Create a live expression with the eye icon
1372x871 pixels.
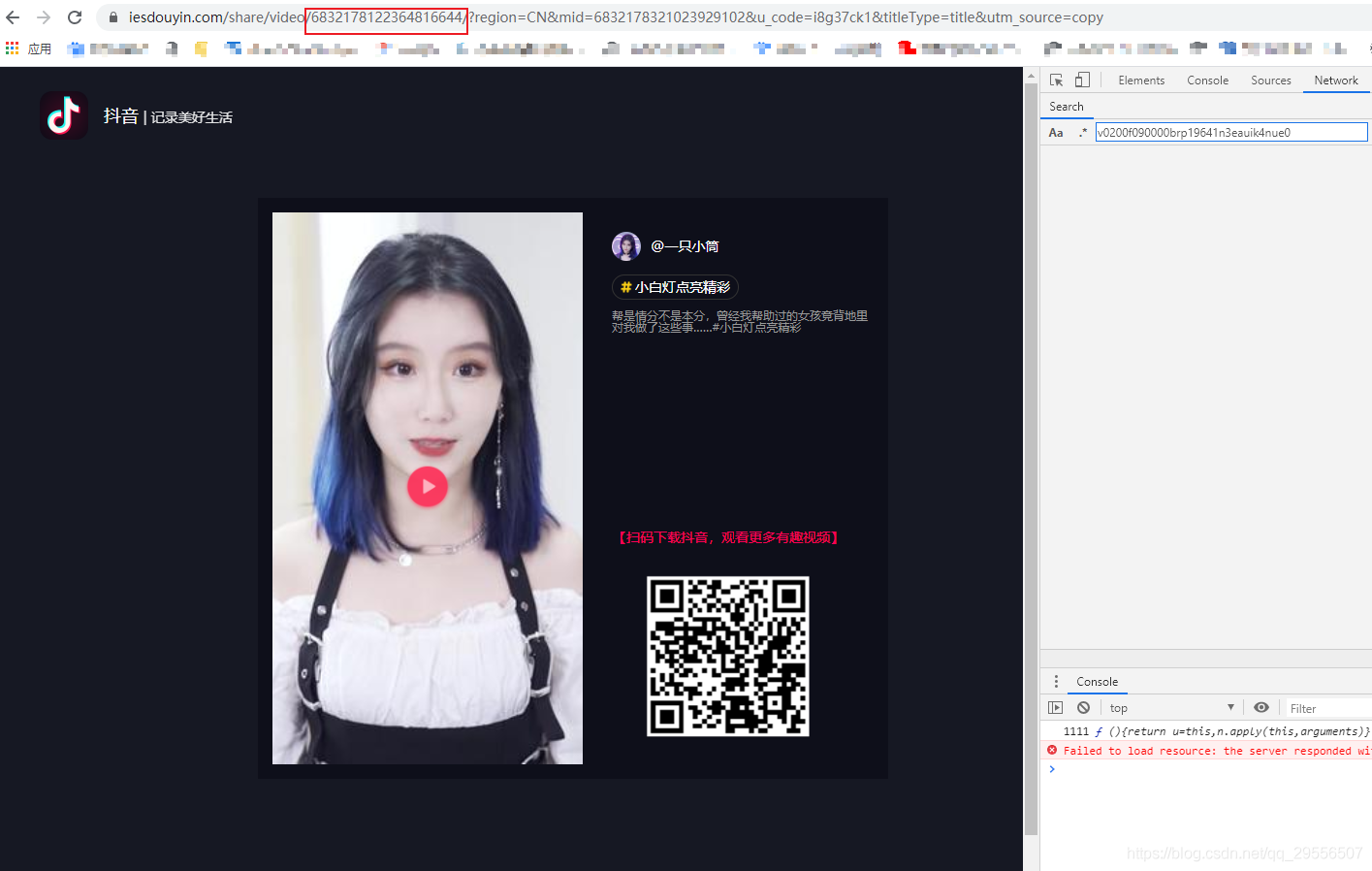[1260, 708]
